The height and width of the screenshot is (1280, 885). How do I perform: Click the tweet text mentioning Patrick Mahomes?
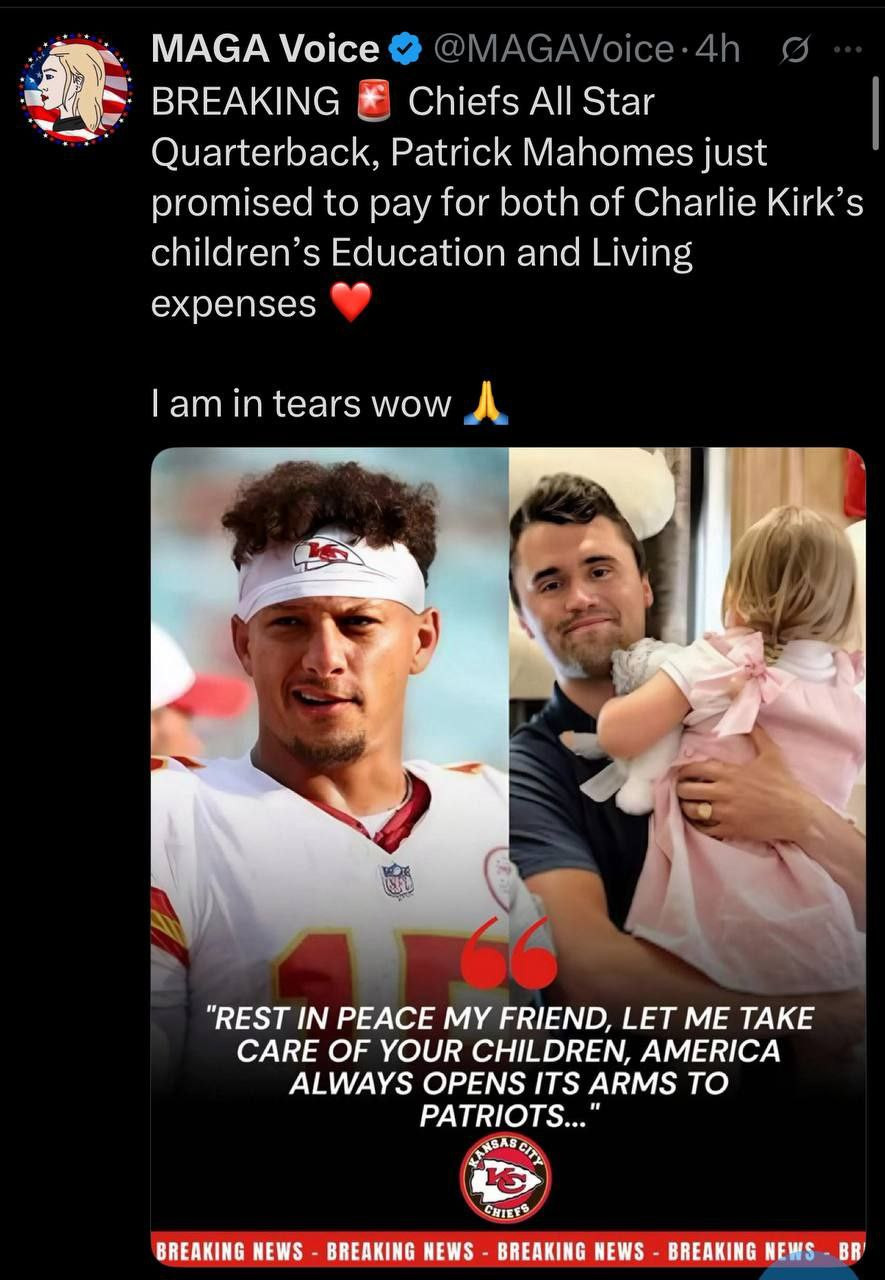tap(507, 203)
